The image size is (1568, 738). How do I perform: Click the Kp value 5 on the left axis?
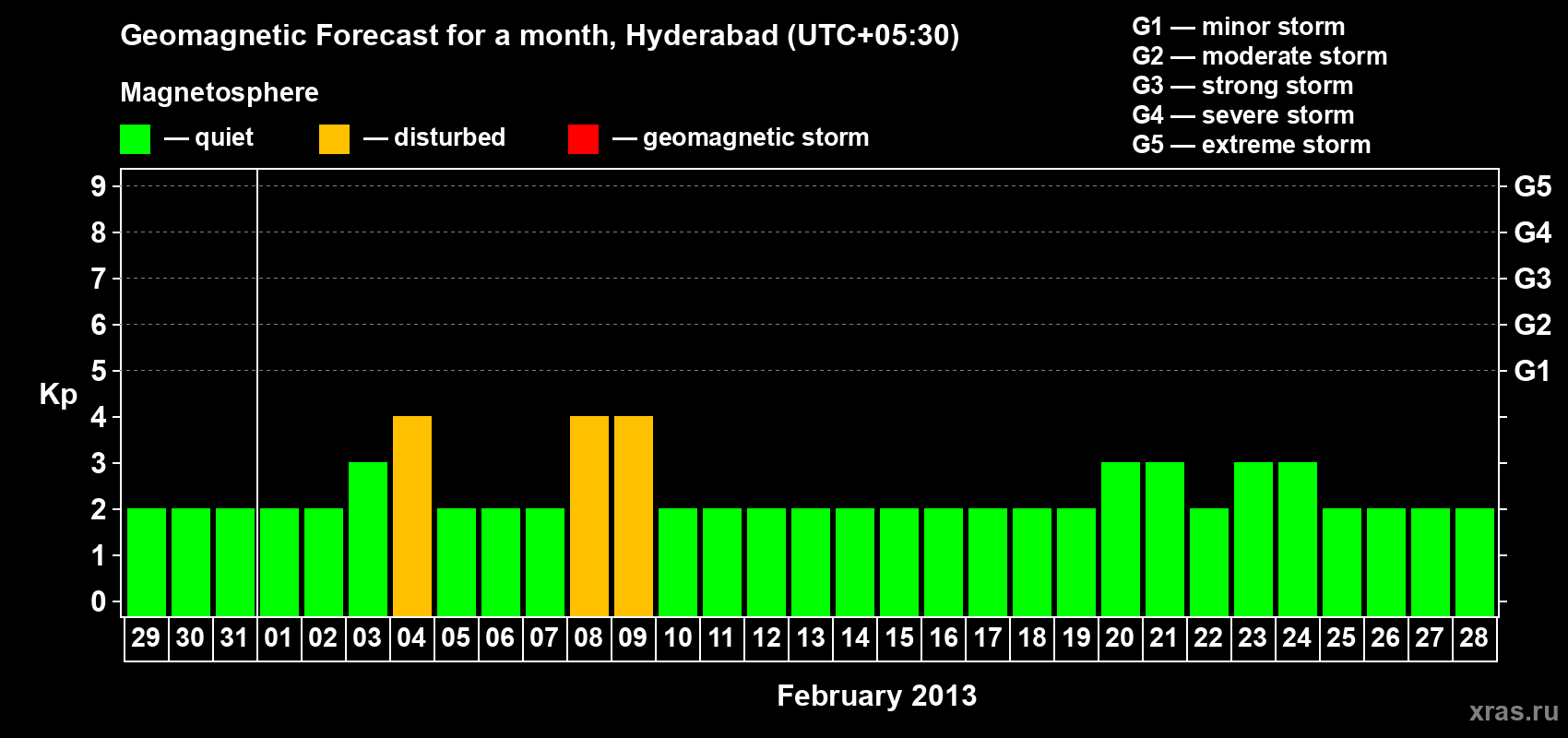[99, 371]
